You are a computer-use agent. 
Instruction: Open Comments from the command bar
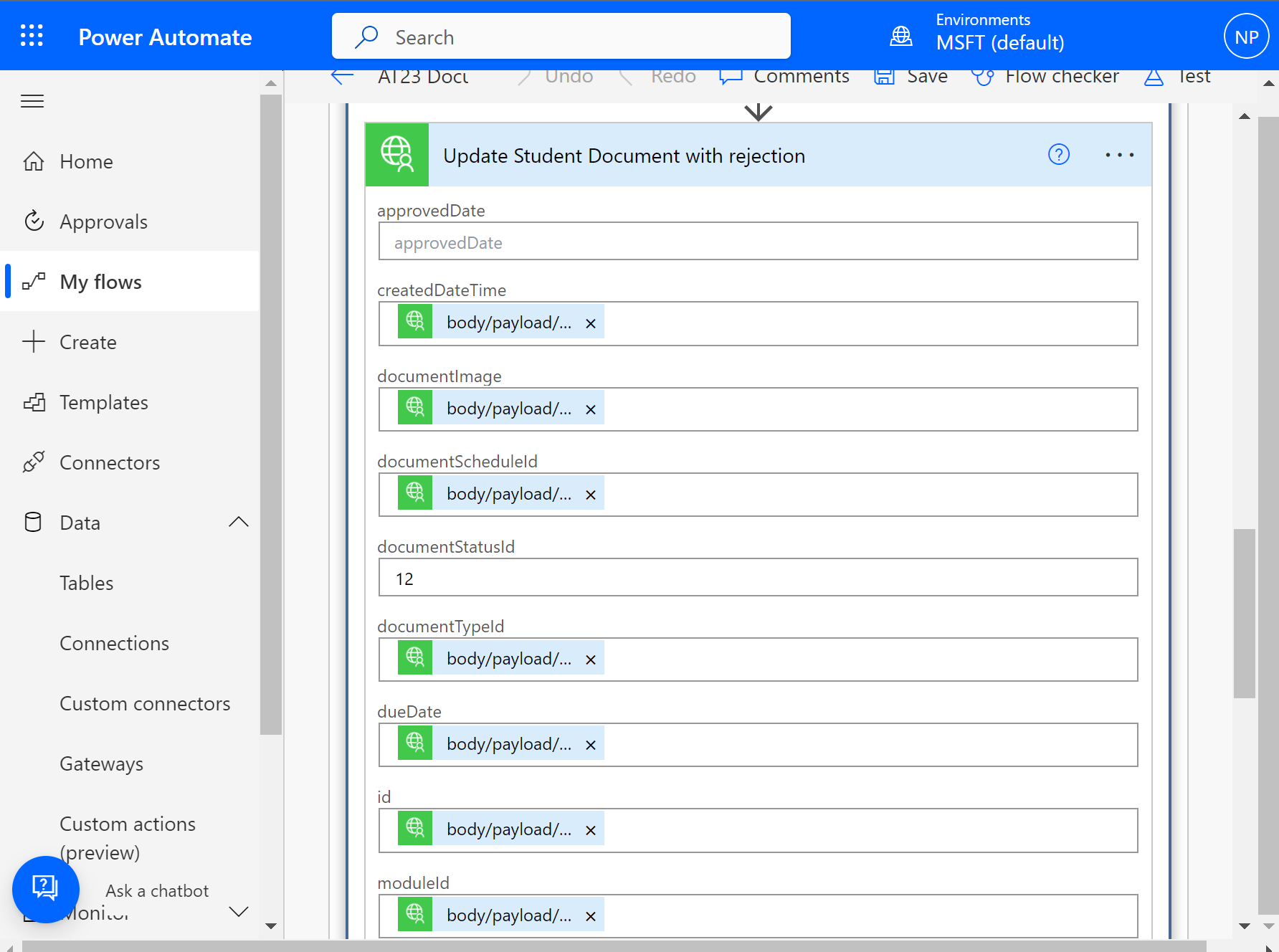click(x=784, y=76)
